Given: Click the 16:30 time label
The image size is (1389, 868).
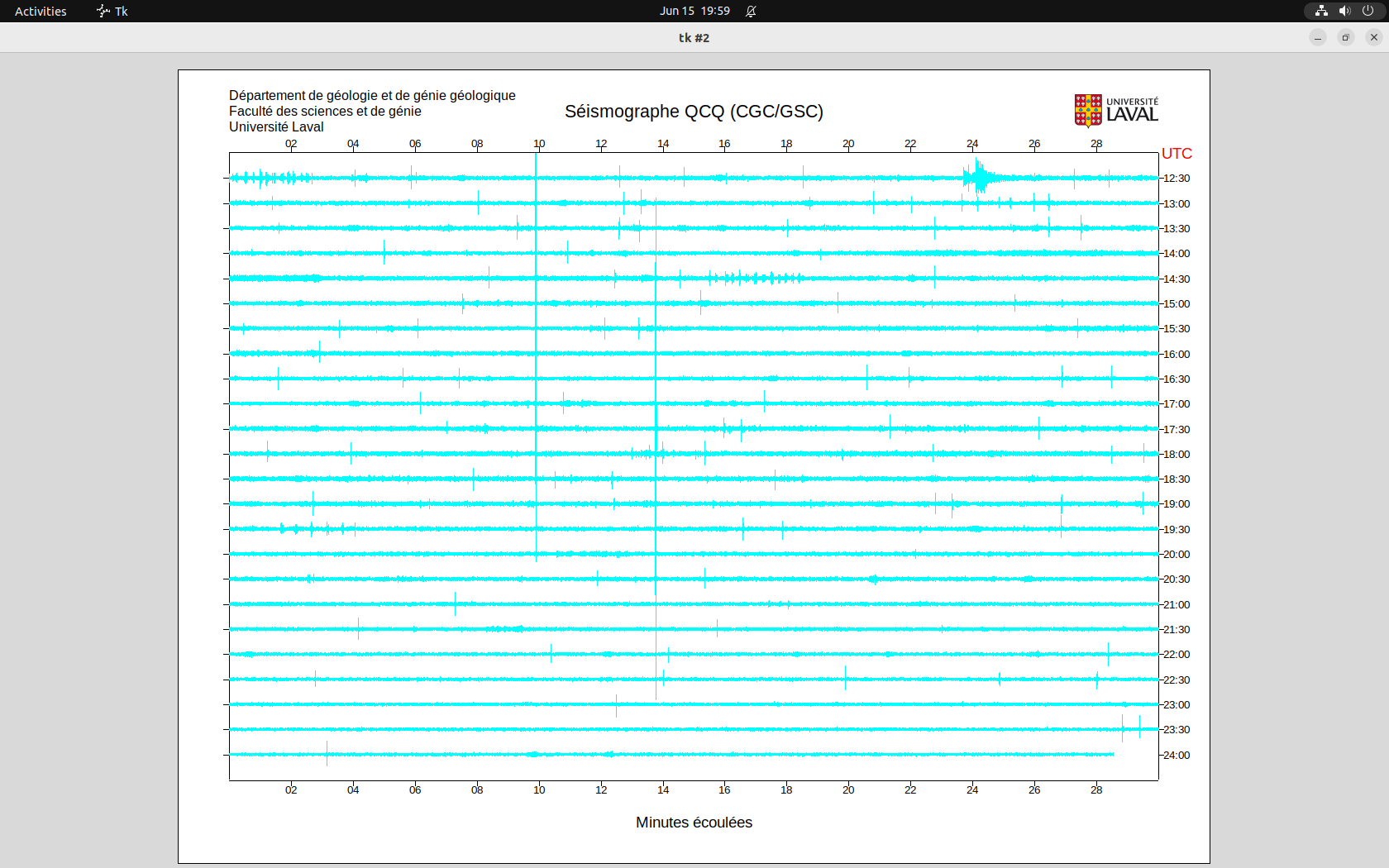Looking at the screenshot, I should (1177, 379).
